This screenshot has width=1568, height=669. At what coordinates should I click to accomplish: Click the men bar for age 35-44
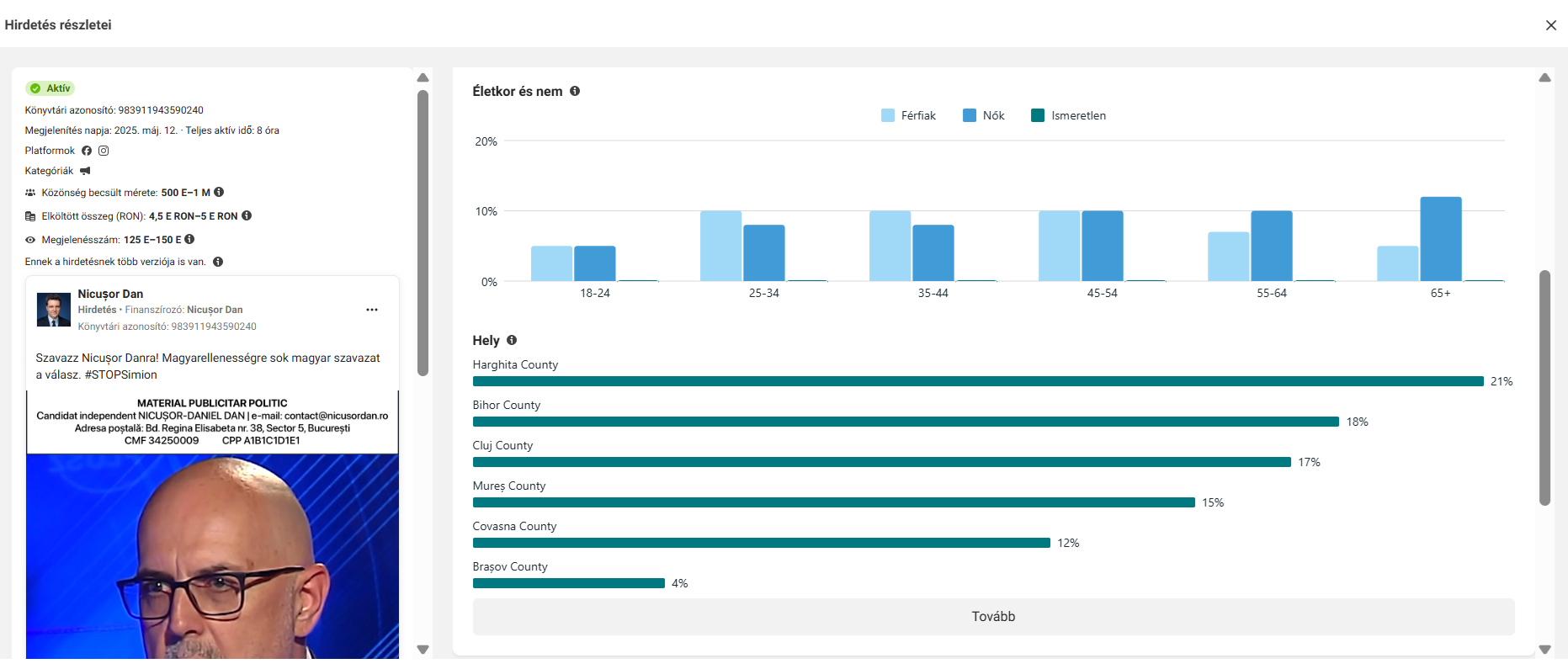tap(890, 246)
